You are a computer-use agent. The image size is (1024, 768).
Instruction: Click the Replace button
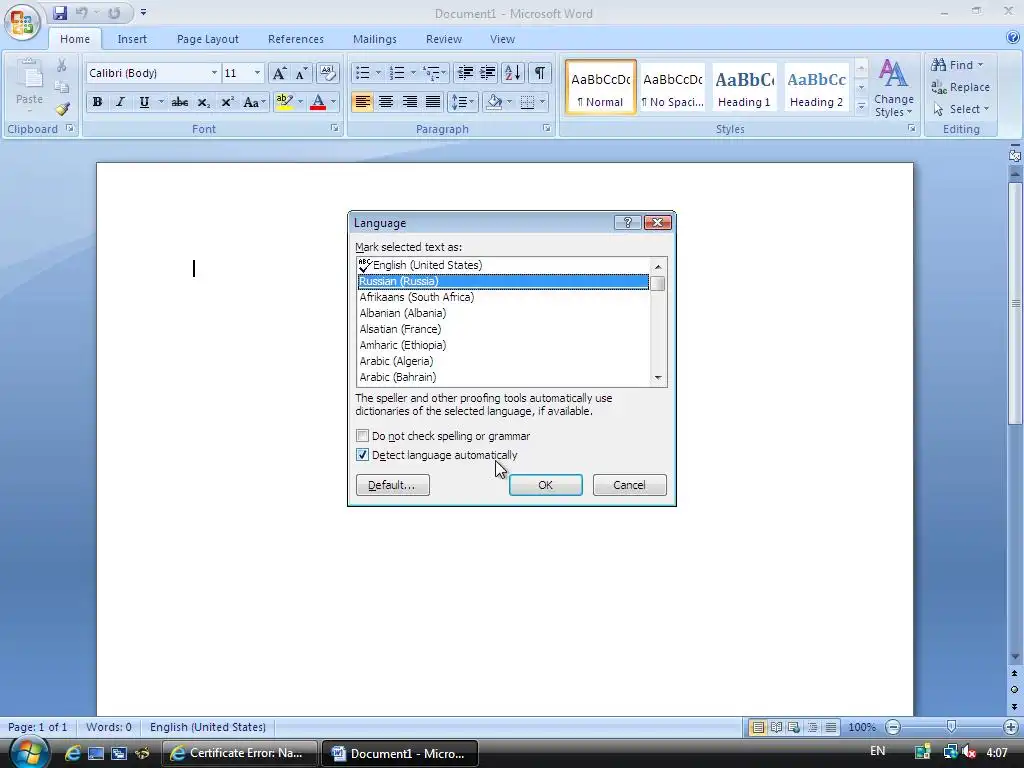pos(960,87)
